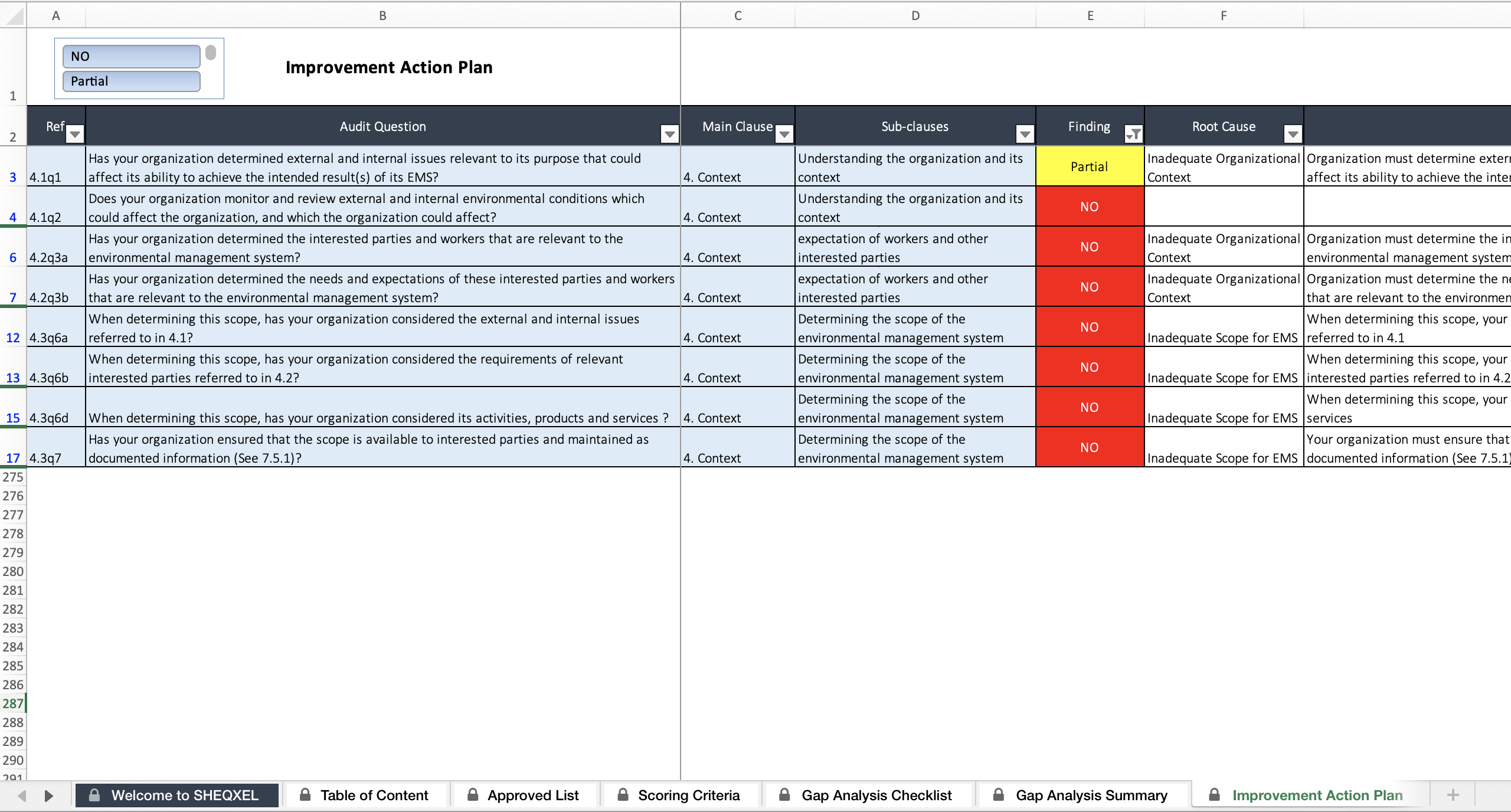Open the Sub-clauses filter dropdown

tap(1025, 135)
